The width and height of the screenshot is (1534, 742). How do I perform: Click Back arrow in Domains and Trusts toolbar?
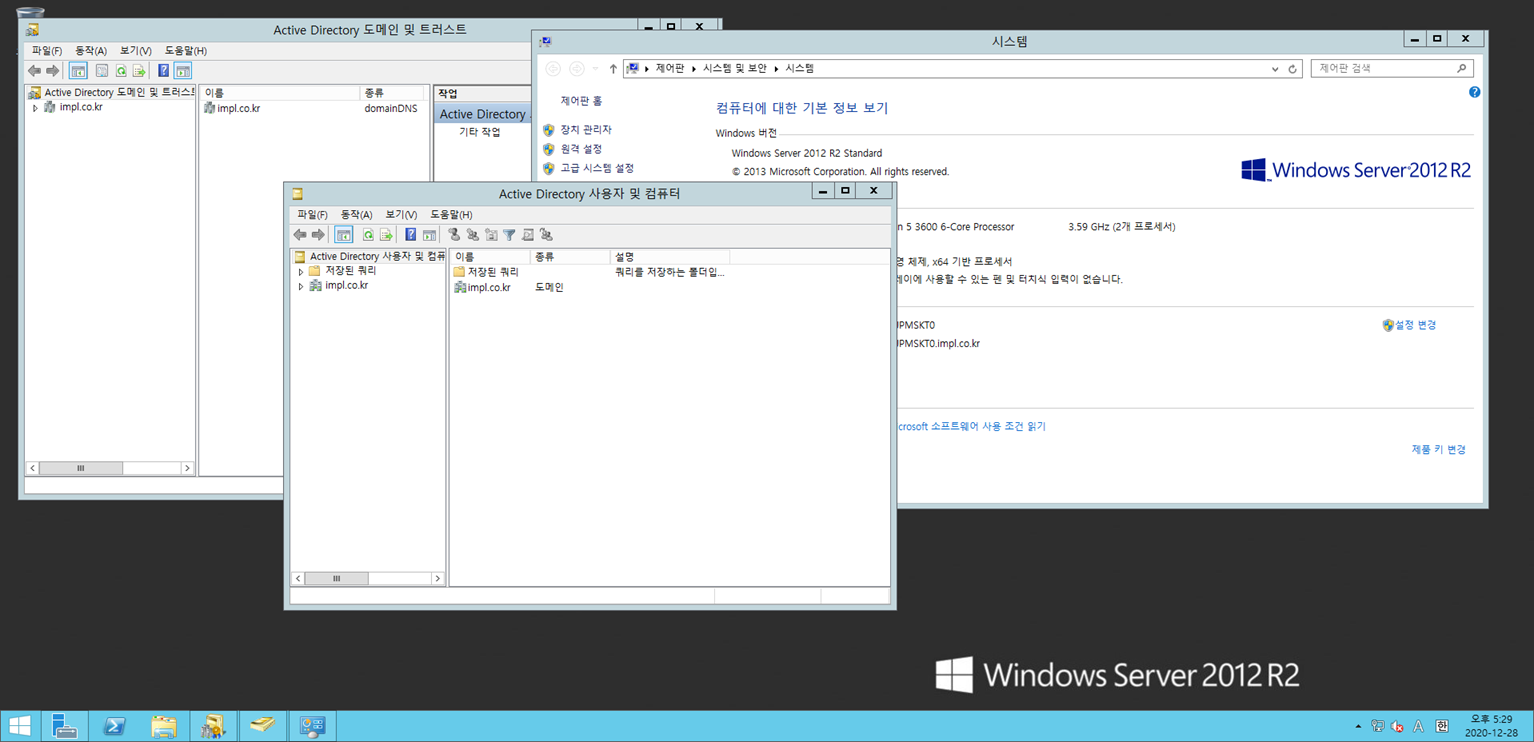[x=35, y=71]
